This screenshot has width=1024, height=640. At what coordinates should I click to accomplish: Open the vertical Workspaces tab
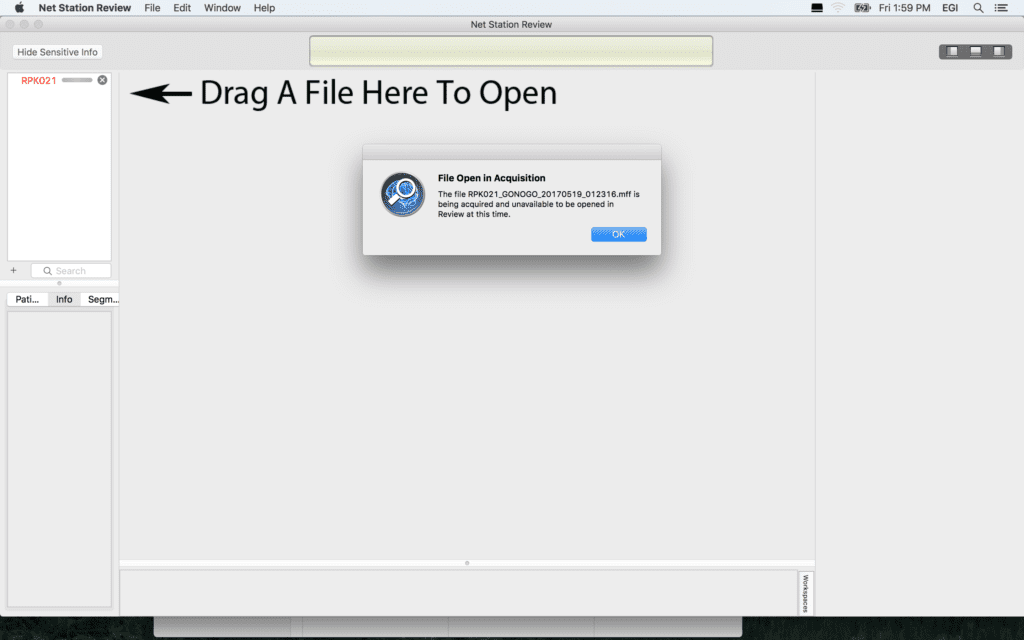[x=805, y=592]
